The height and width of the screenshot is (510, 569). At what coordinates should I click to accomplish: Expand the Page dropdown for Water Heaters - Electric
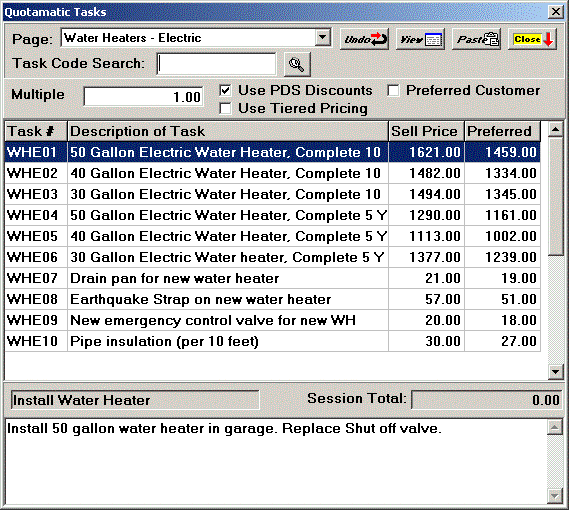(323, 37)
